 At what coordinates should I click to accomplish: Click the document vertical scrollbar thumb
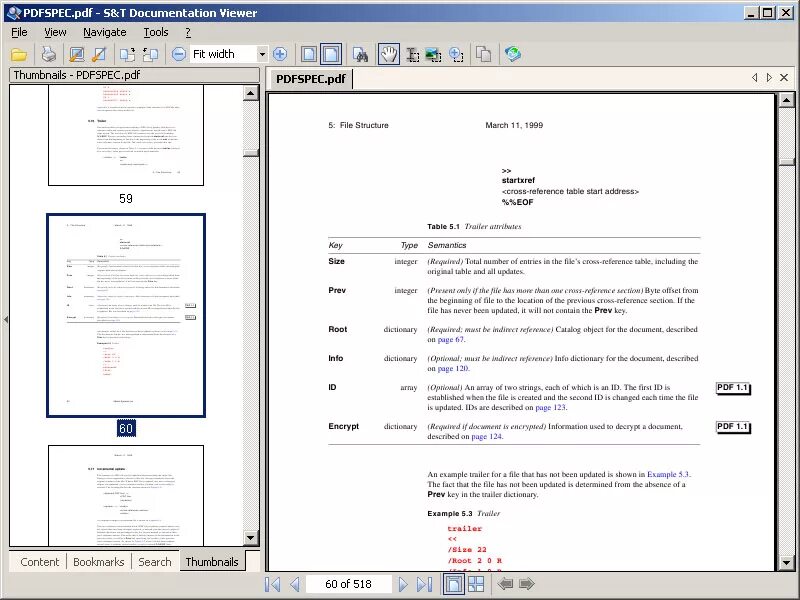click(x=786, y=162)
